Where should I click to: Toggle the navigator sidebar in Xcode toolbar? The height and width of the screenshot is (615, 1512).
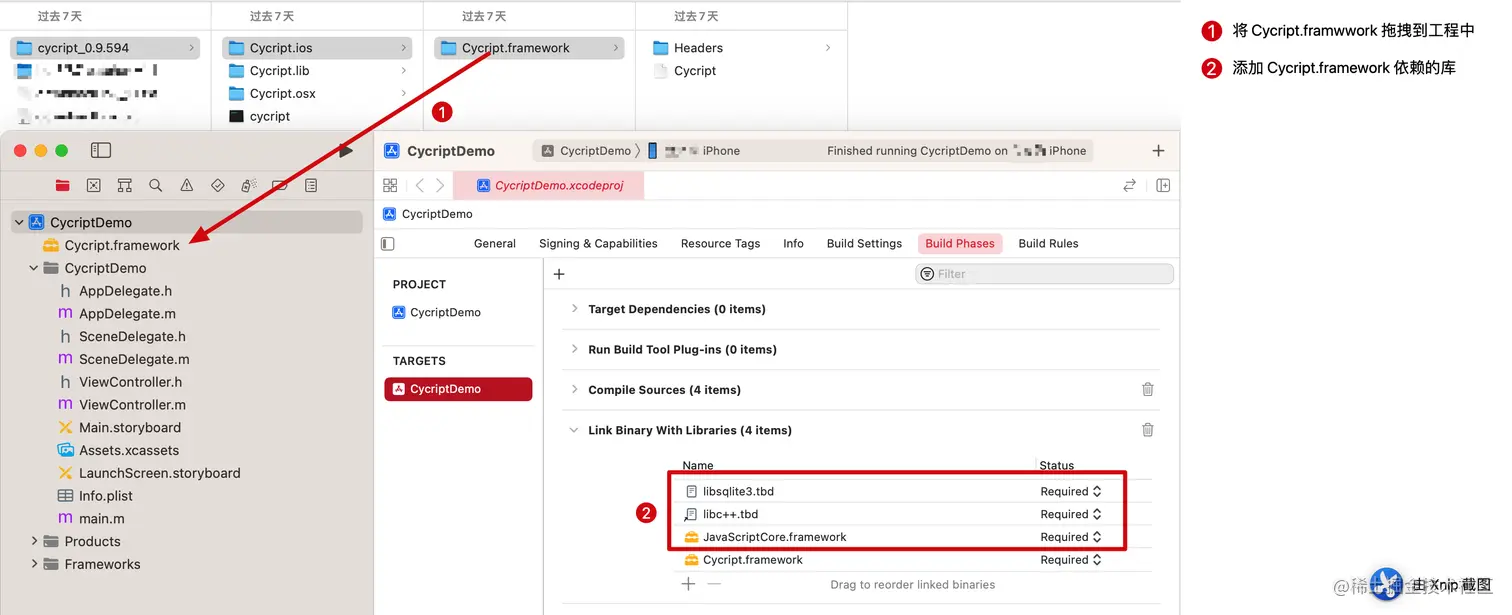(101, 150)
